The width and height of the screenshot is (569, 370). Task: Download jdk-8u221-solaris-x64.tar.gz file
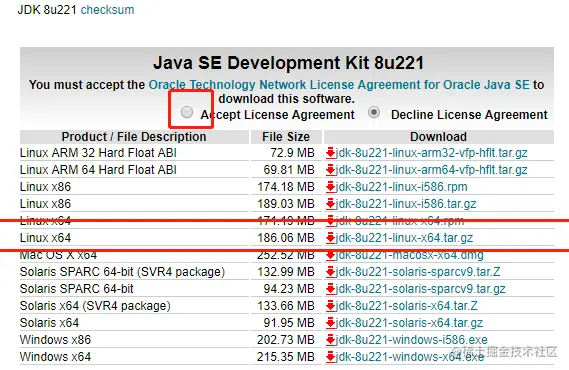click(409, 323)
